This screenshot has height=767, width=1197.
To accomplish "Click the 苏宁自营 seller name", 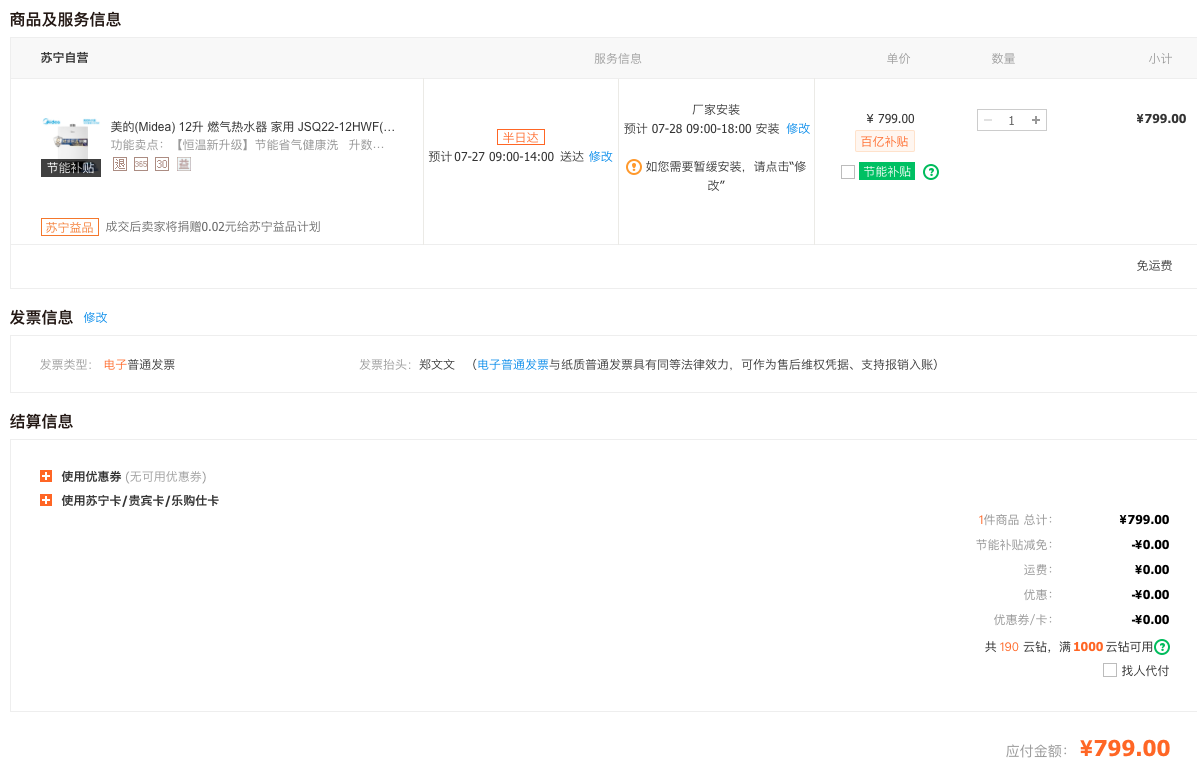I will click(64, 58).
